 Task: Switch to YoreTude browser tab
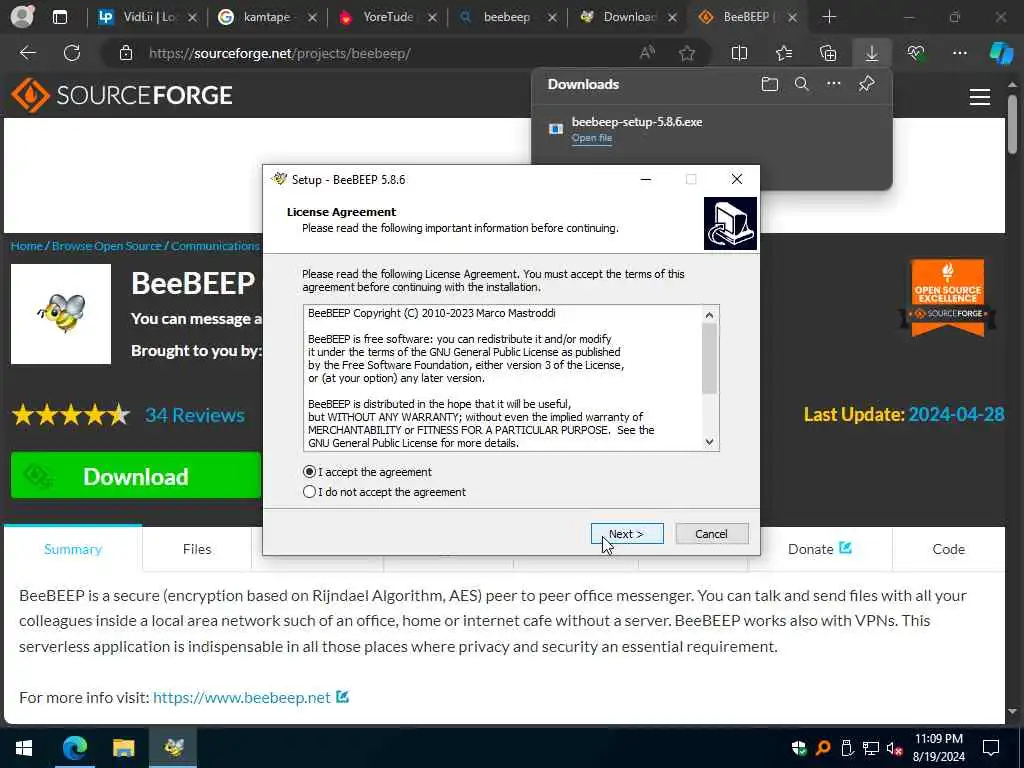[x=386, y=17]
